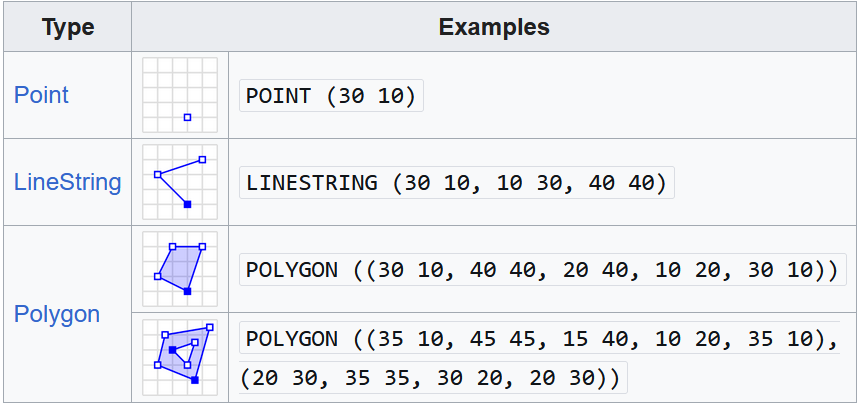Go to the Polygon link
This screenshot has width=858, height=405.
(x=57, y=314)
